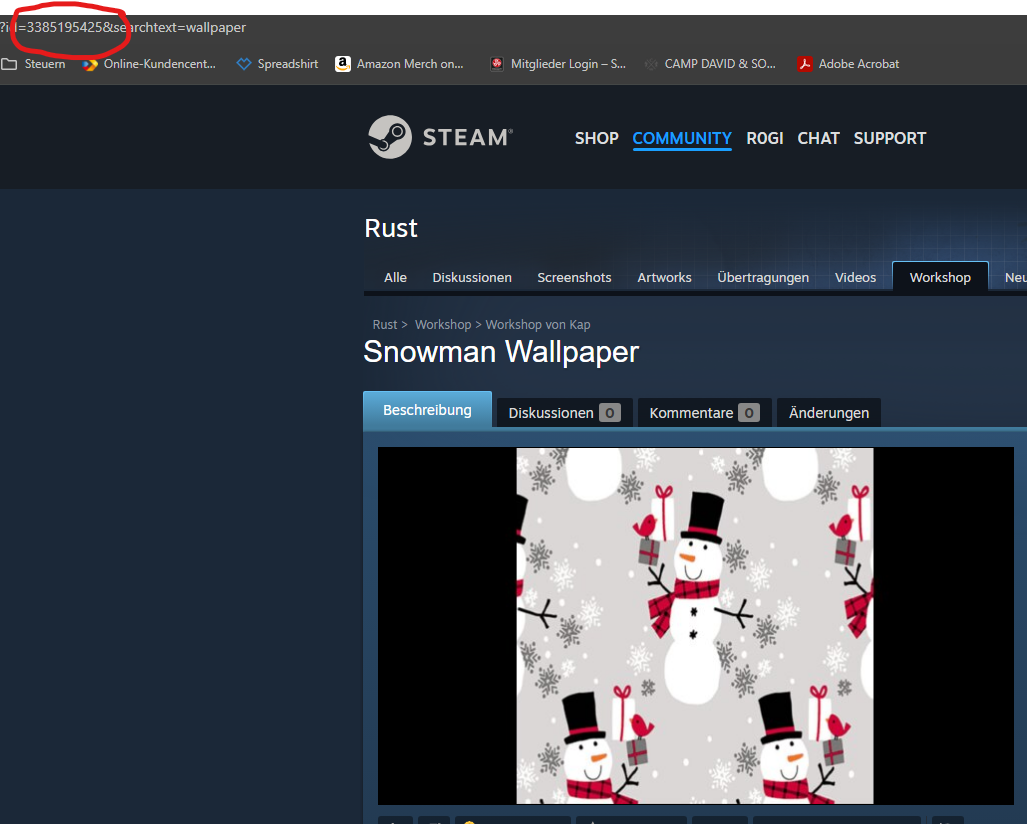This screenshot has width=1027, height=824.
Task: Open the ROGI profile menu
Action: (x=765, y=138)
